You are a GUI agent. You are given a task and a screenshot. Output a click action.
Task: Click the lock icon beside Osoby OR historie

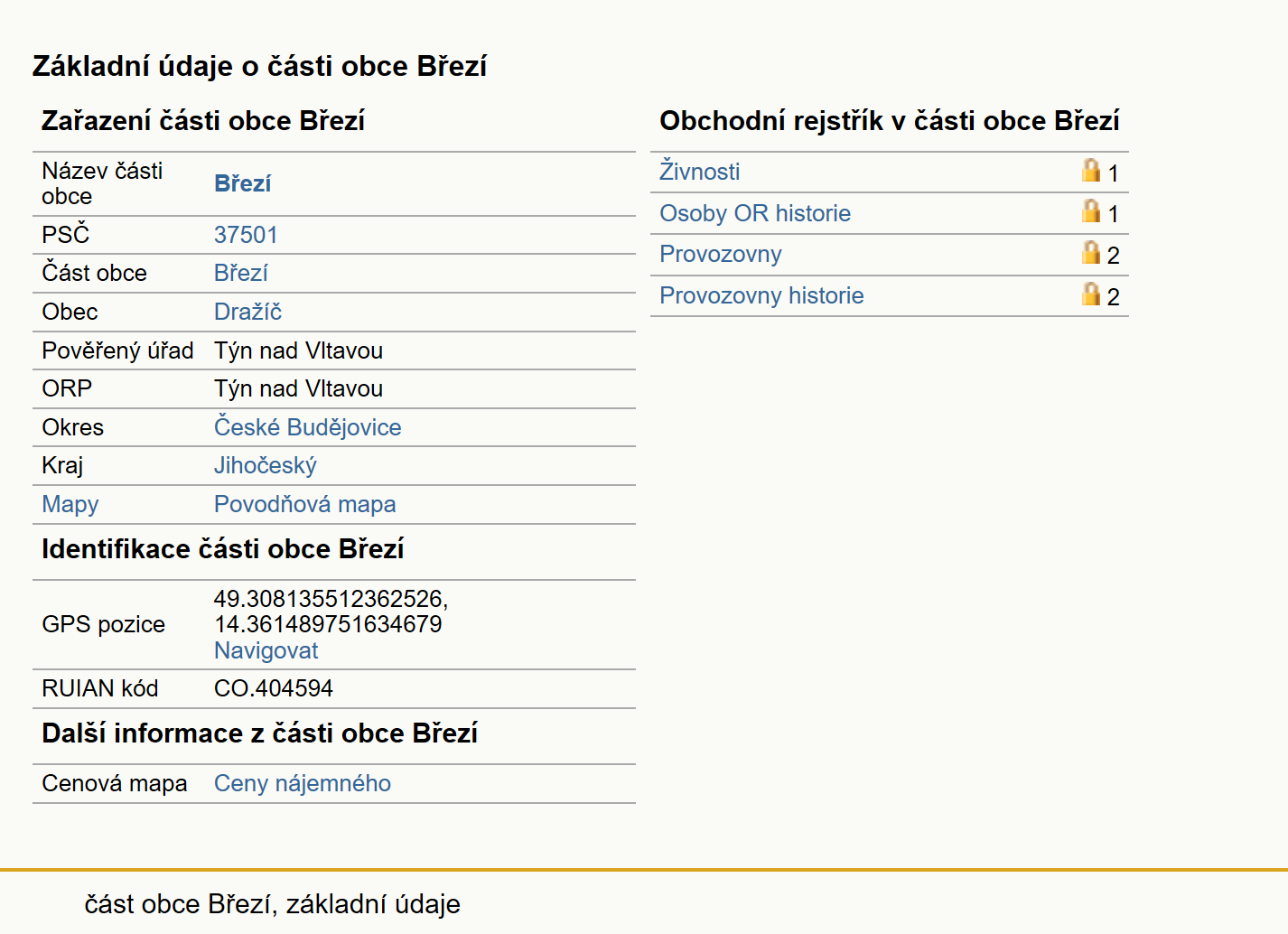pos(1091,210)
